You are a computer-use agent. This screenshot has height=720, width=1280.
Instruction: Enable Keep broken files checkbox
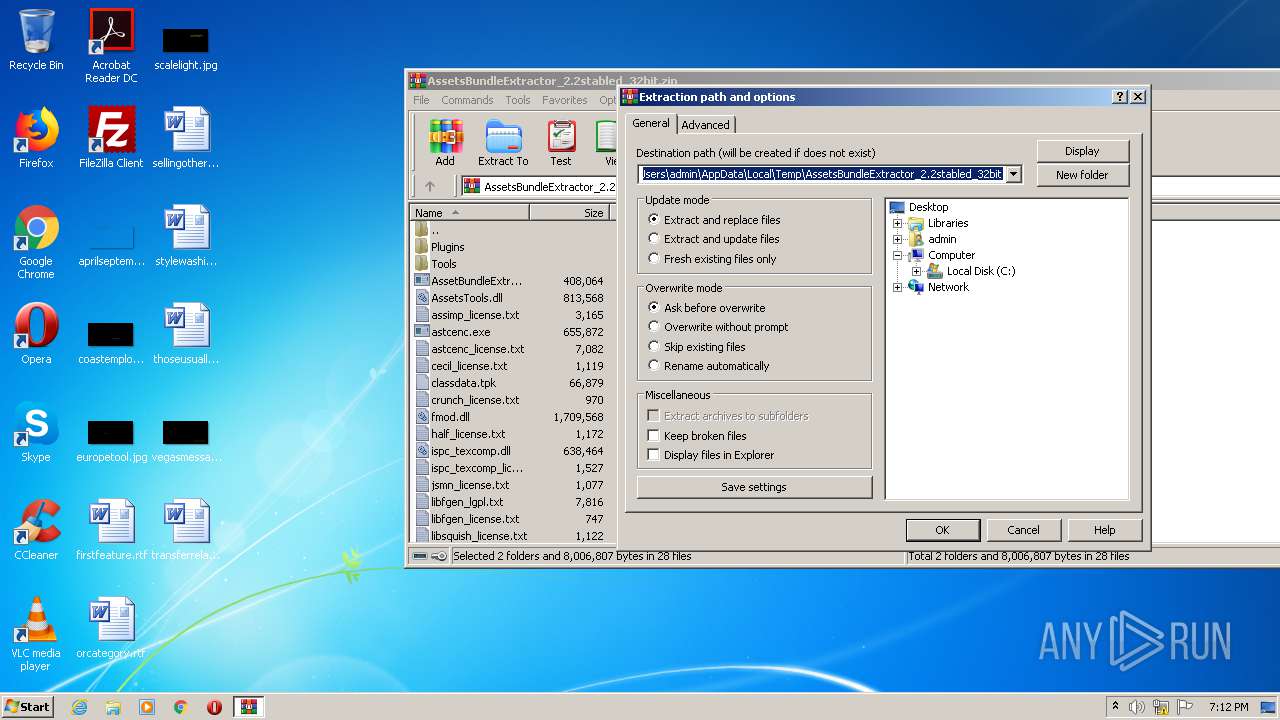[654, 436]
